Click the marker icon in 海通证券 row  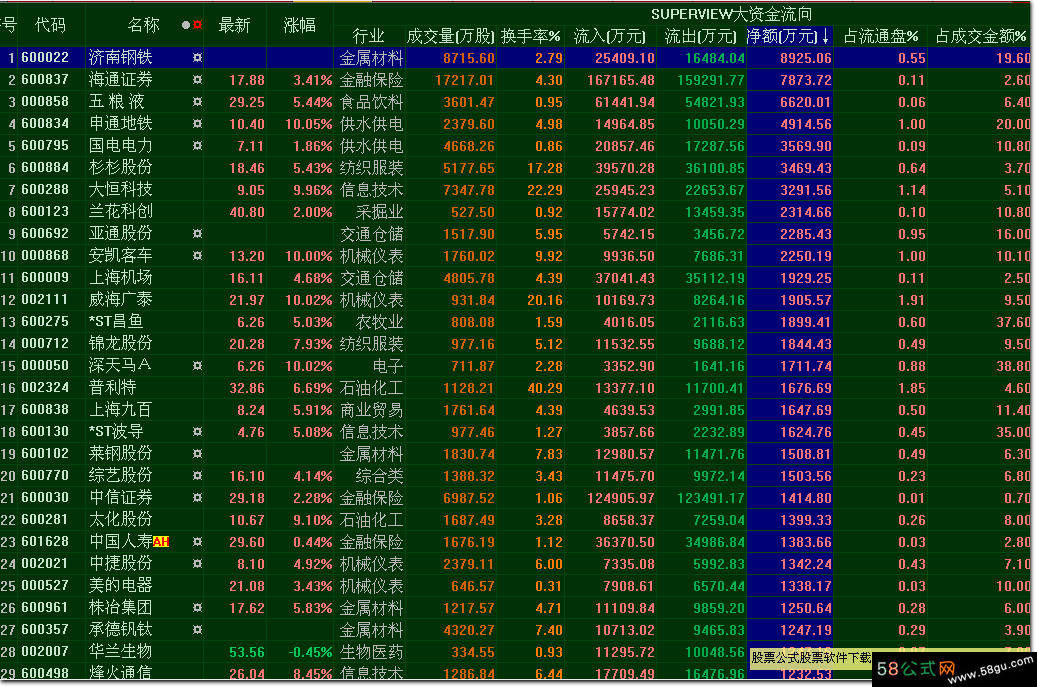tap(197, 80)
